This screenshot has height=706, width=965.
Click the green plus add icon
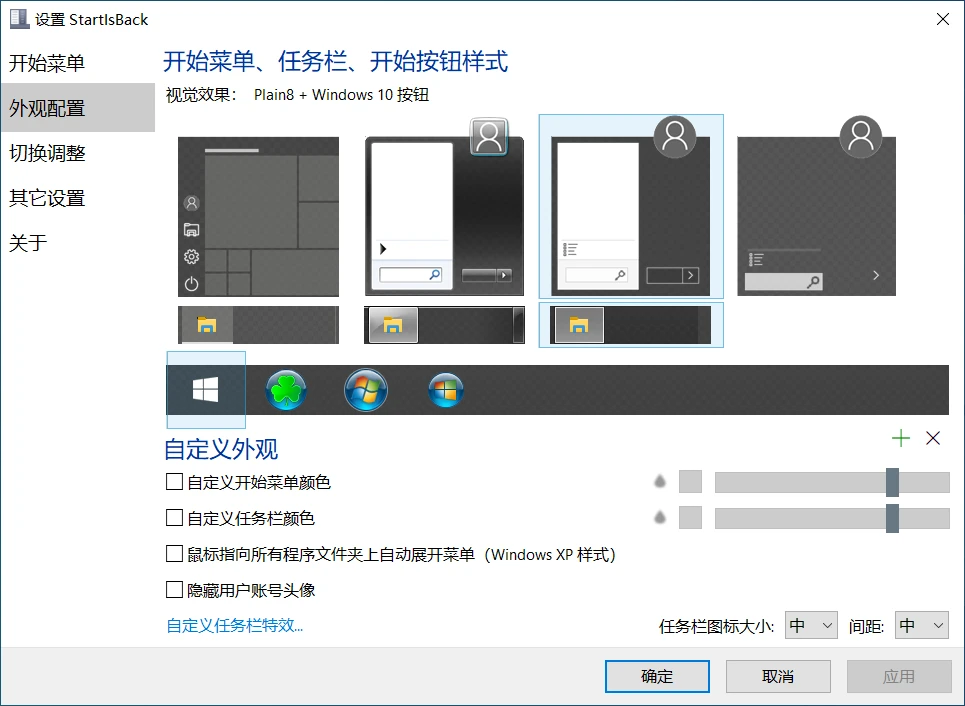901,438
